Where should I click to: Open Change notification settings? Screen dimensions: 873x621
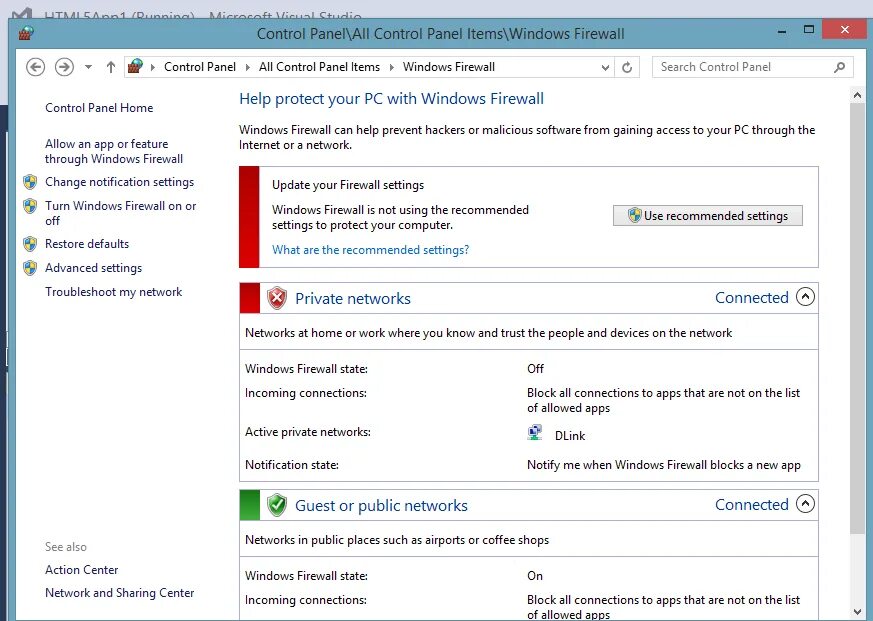(119, 182)
